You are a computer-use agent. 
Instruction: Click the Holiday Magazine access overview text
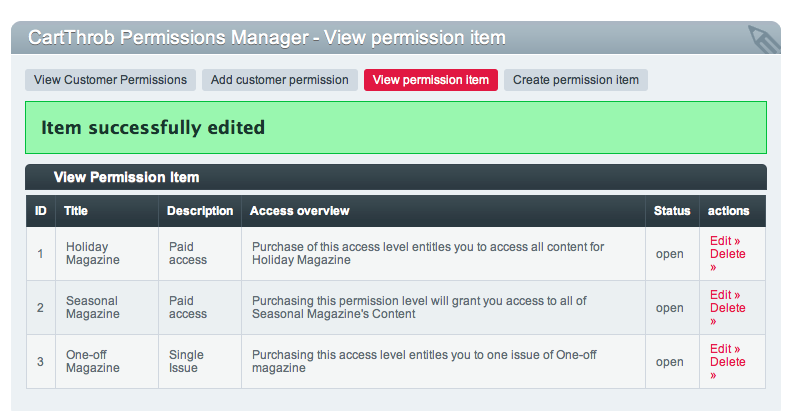pyautogui.click(x=428, y=254)
